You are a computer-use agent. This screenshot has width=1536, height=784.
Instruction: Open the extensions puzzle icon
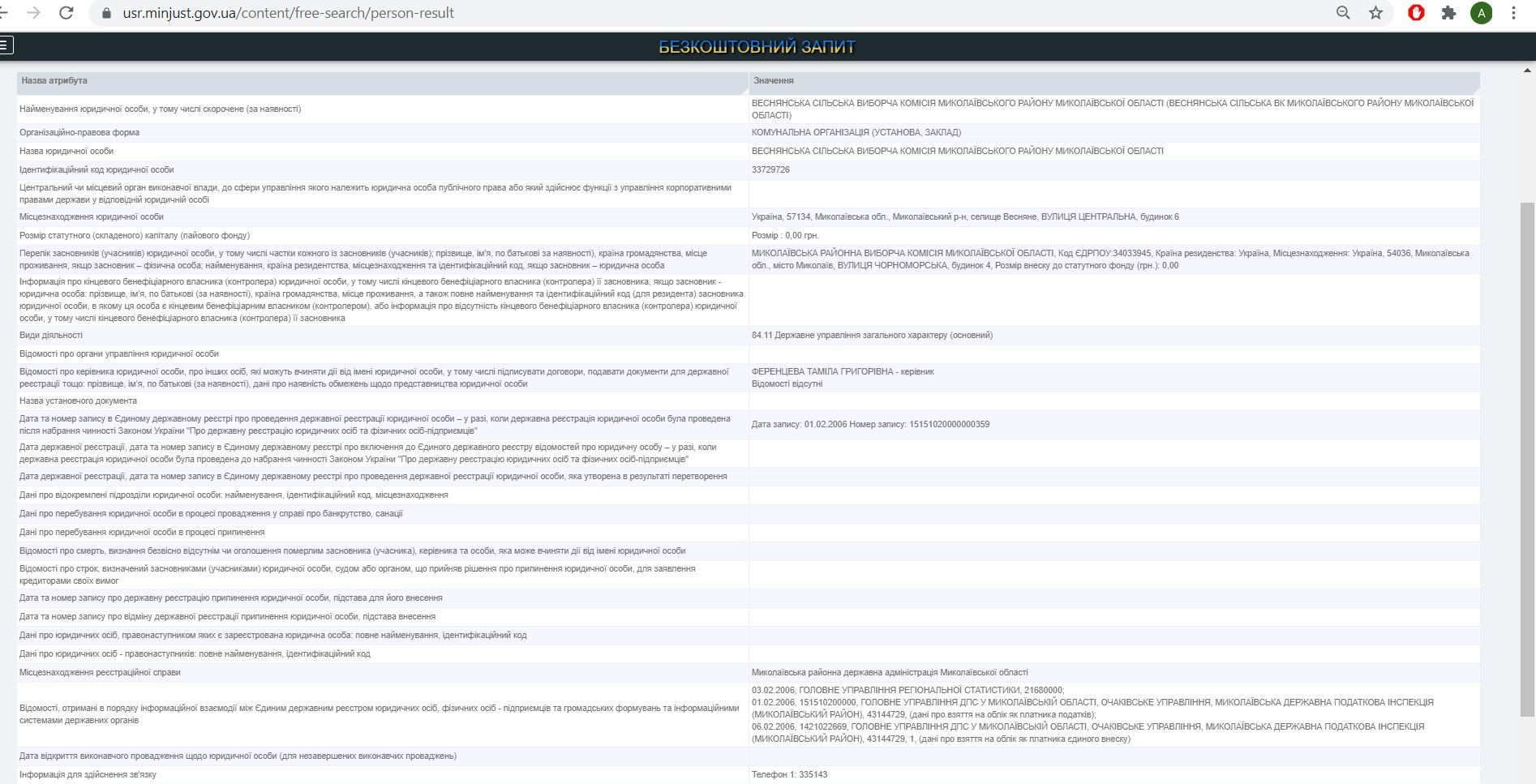coord(1448,13)
